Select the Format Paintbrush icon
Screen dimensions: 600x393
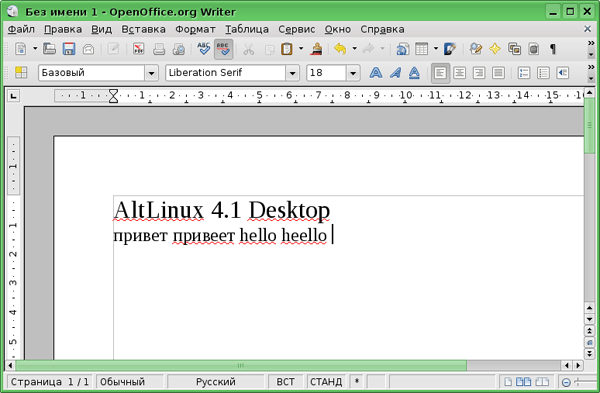click(316, 49)
